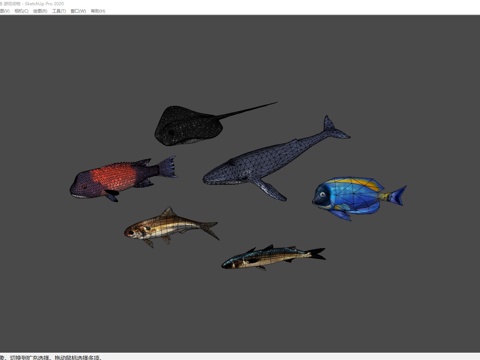Open the 工具(T) Tools menu

pos(59,11)
